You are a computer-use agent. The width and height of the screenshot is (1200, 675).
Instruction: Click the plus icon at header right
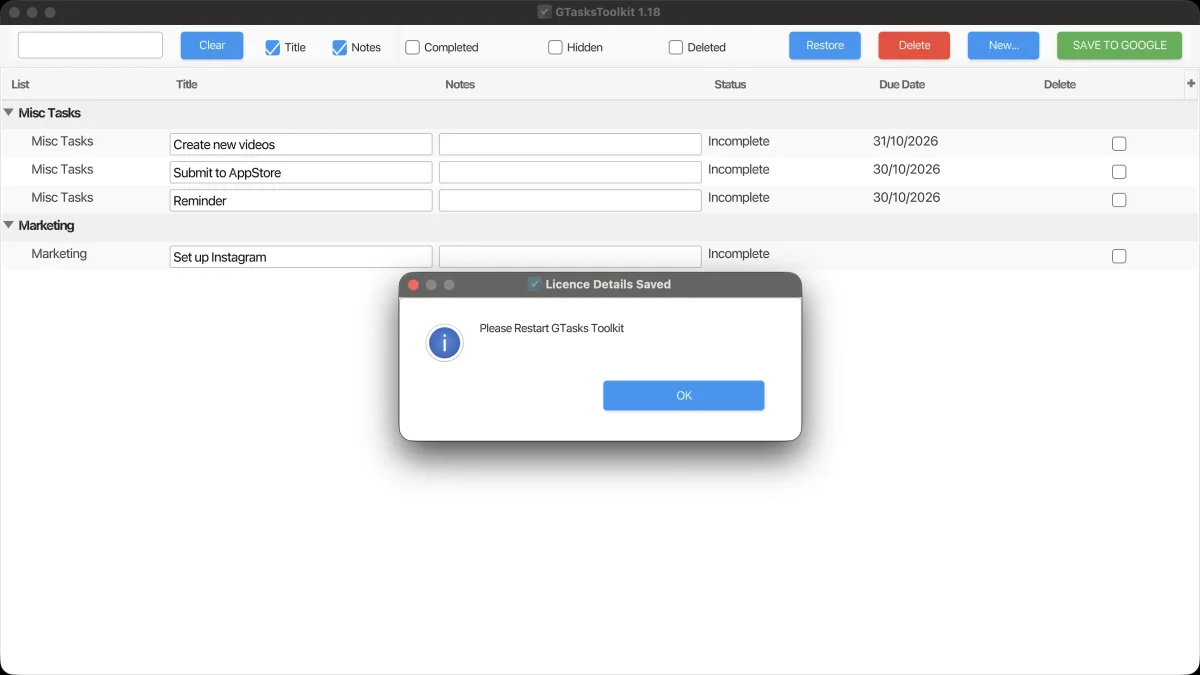[x=1191, y=84]
